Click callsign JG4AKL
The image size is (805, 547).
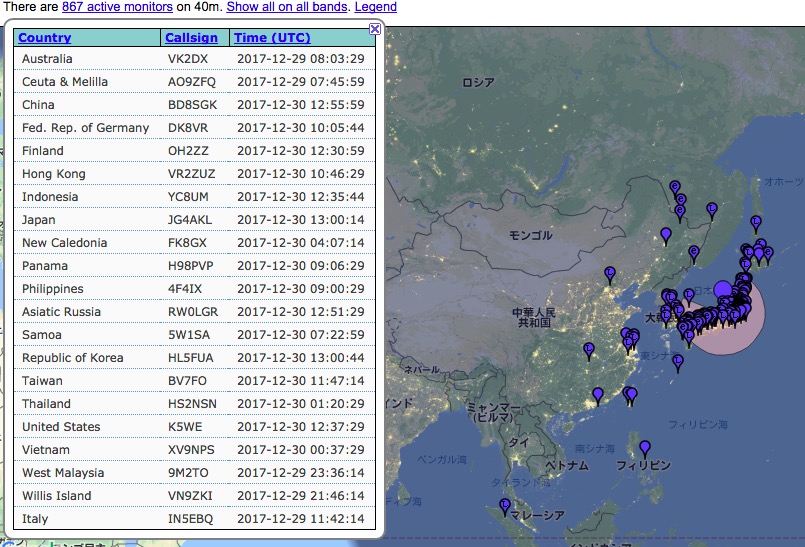click(x=190, y=220)
